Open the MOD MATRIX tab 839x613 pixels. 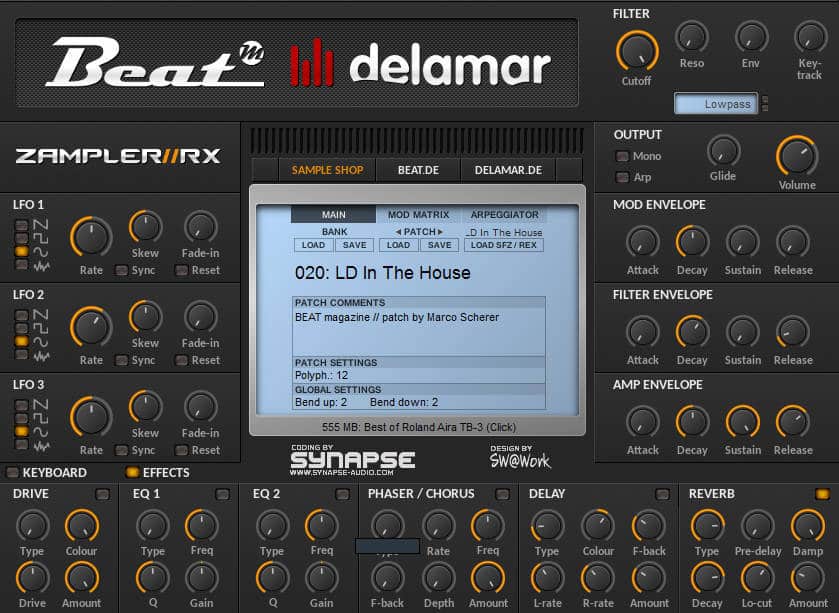(418, 214)
